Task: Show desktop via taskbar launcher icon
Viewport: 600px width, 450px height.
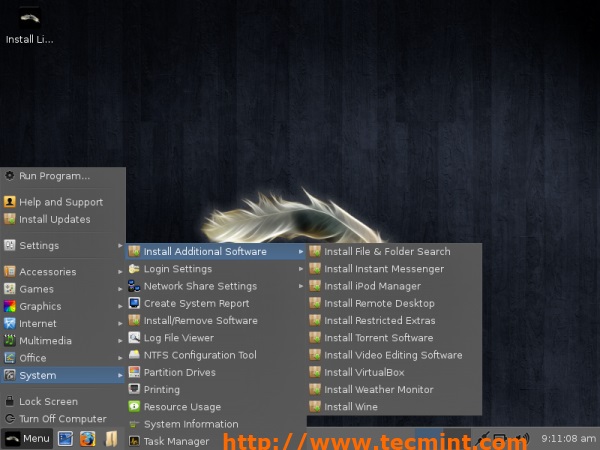Action: pos(65,439)
